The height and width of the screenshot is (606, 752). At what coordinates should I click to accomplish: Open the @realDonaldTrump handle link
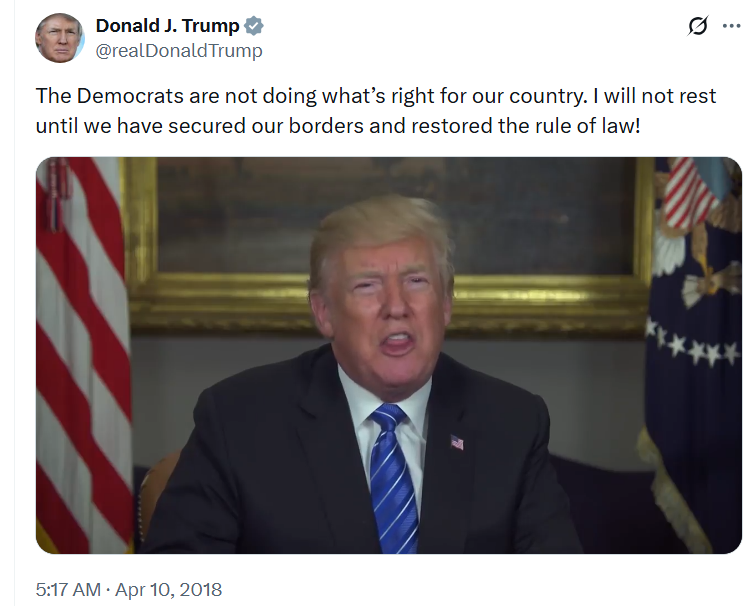179,50
